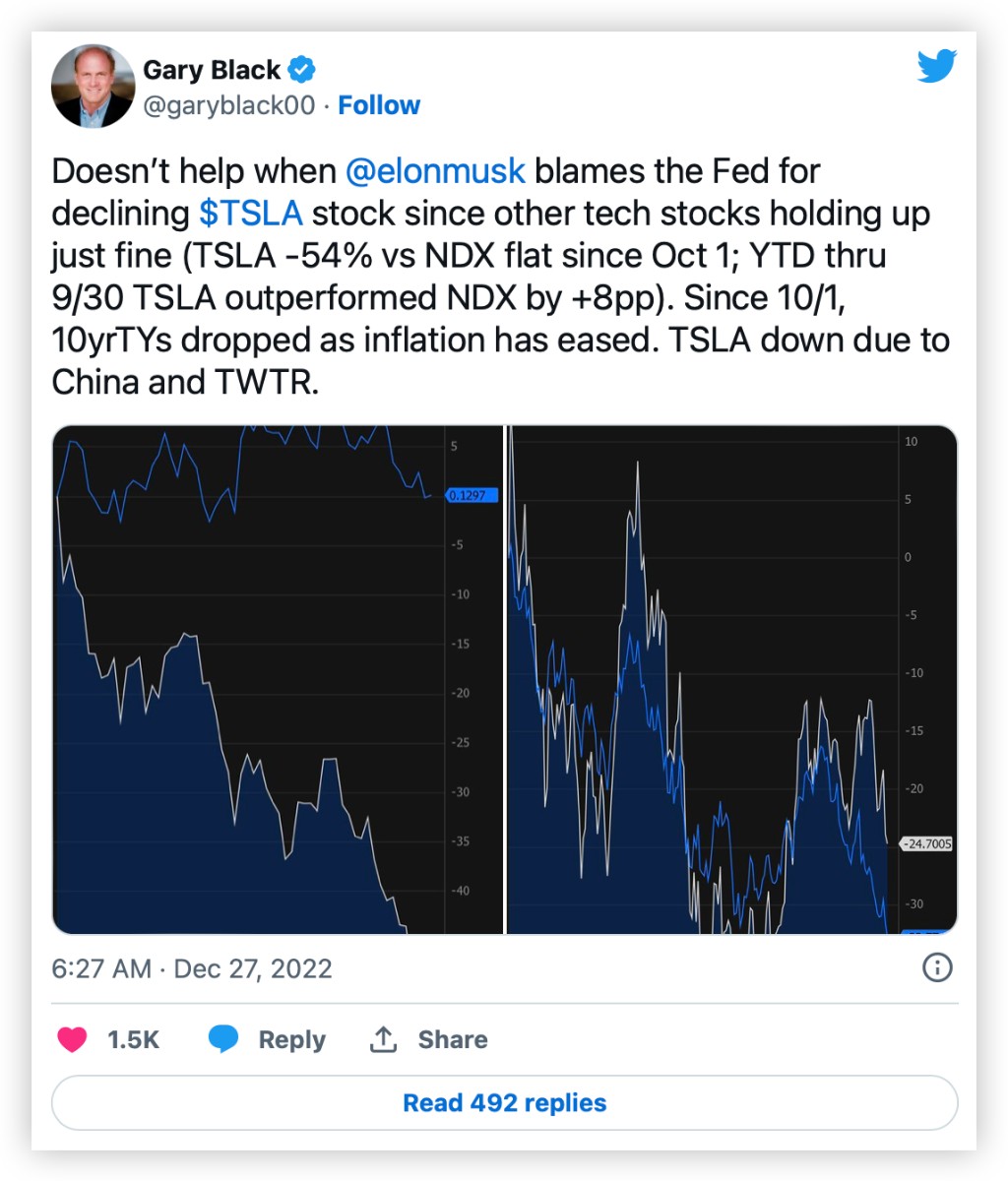1008x1181 pixels.
Task: Open the right stock chart image
Action: pyautogui.click(x=730, y=679)
